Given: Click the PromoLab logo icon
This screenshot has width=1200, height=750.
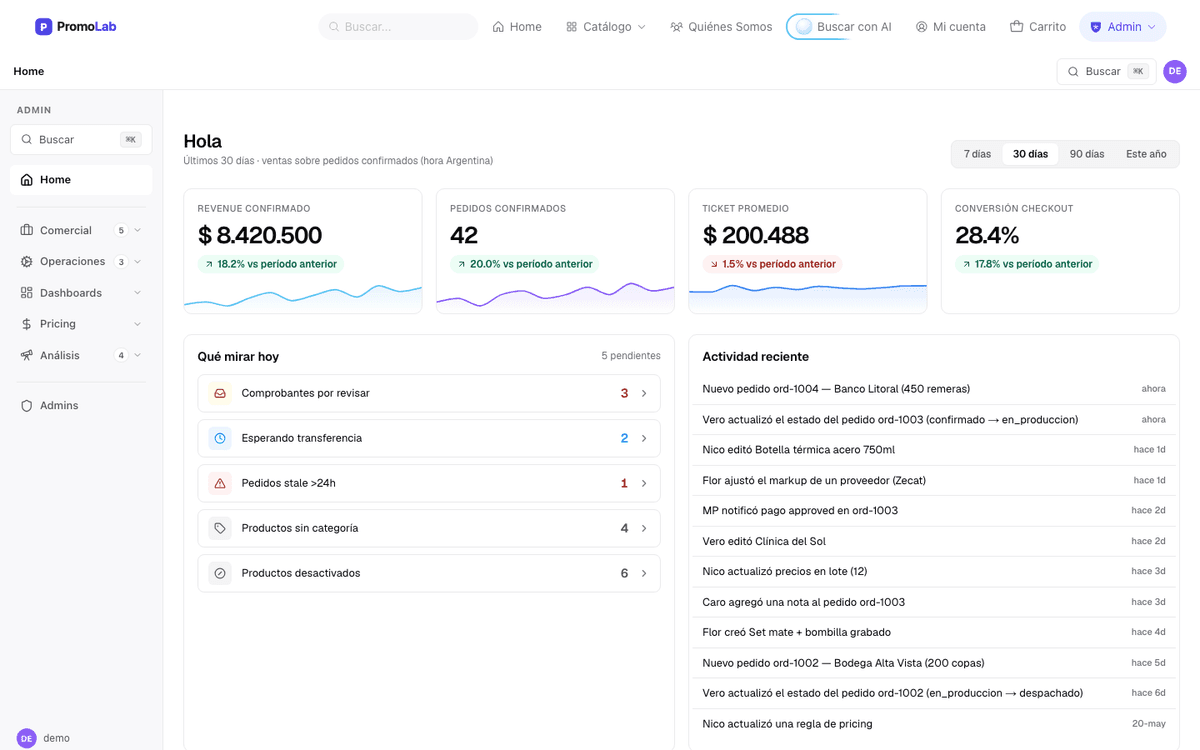Looking at the screenshot, I should point(43,27).
